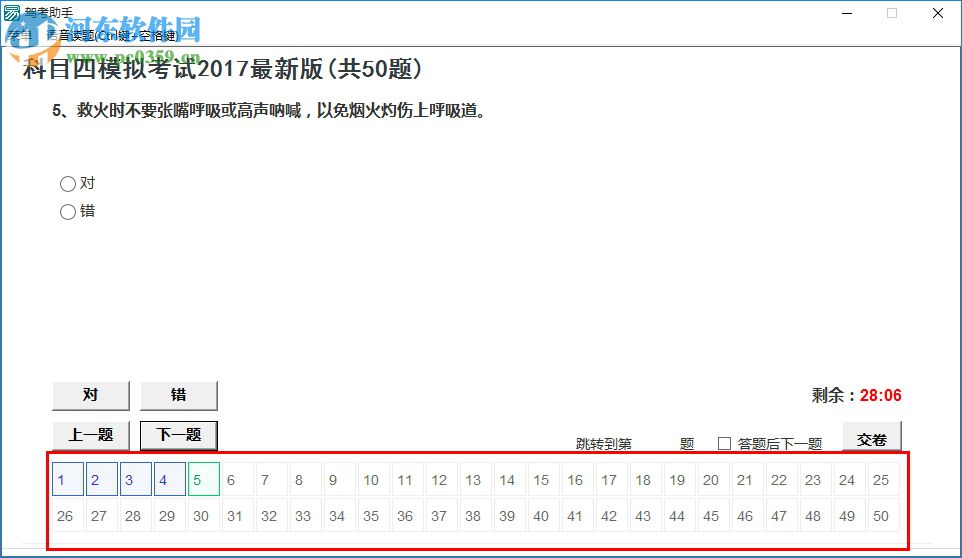Jump to question 6 tile

click(238, 480)
